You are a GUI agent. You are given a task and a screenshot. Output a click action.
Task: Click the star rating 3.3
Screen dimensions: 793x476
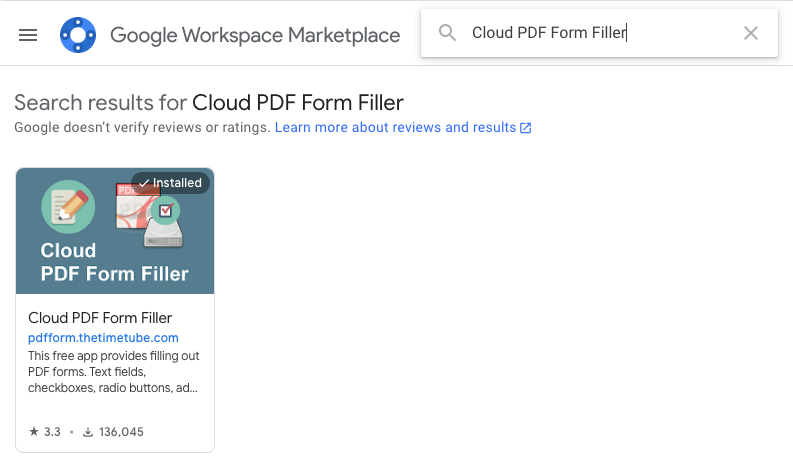pyautogui.click(x=45, y=431)
